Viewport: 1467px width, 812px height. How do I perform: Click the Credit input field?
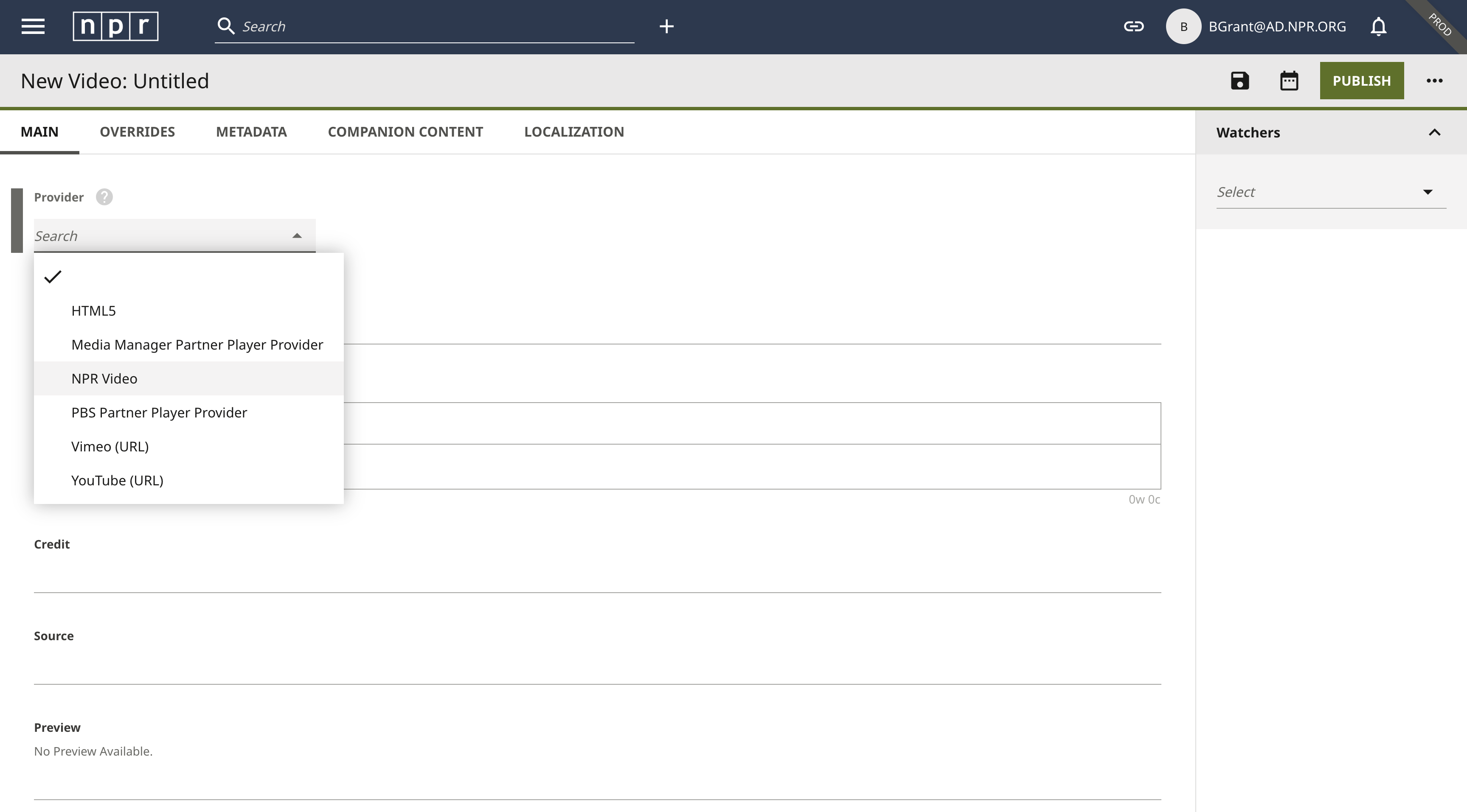pyautogui.click(x=597, y=575)
